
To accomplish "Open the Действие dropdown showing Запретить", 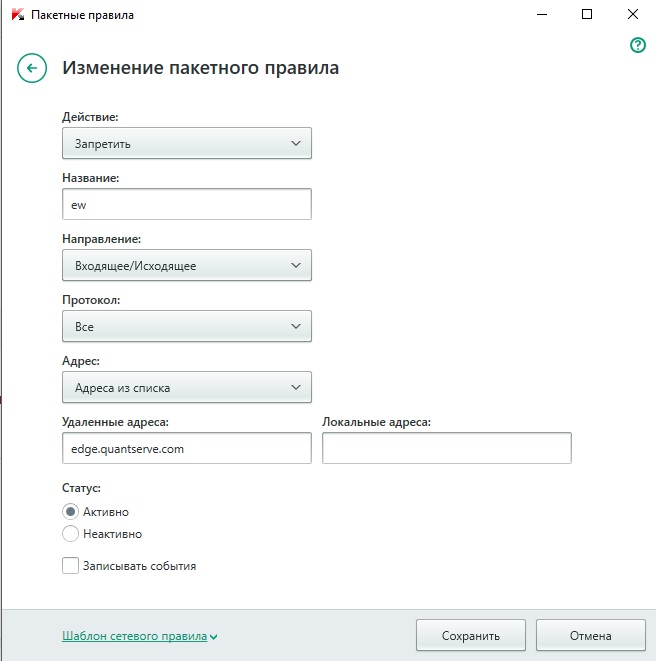I will pyautogui.click(x=186, y=143).
